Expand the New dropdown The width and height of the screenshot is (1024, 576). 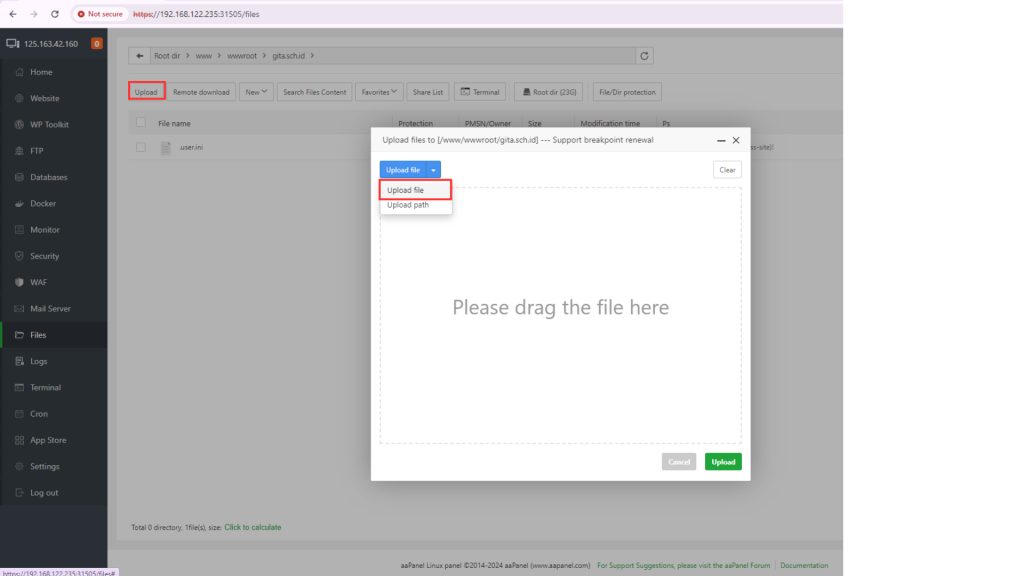(256, 92)
